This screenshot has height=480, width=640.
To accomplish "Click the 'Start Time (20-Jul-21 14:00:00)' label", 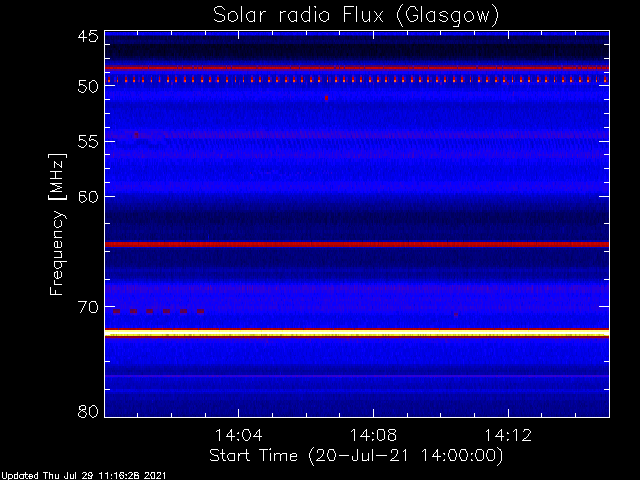I will 356,456.
